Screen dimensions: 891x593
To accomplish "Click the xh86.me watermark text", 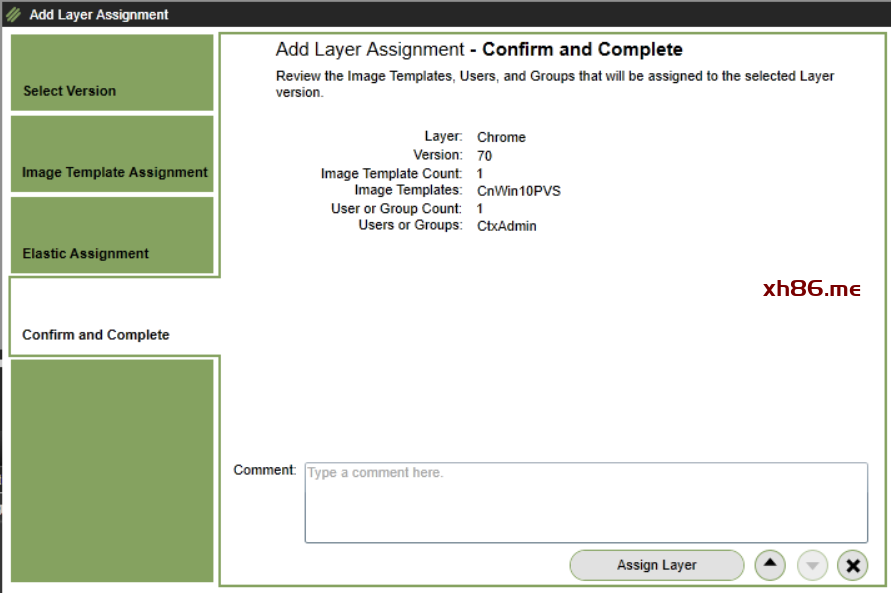I will coord(811,289).
